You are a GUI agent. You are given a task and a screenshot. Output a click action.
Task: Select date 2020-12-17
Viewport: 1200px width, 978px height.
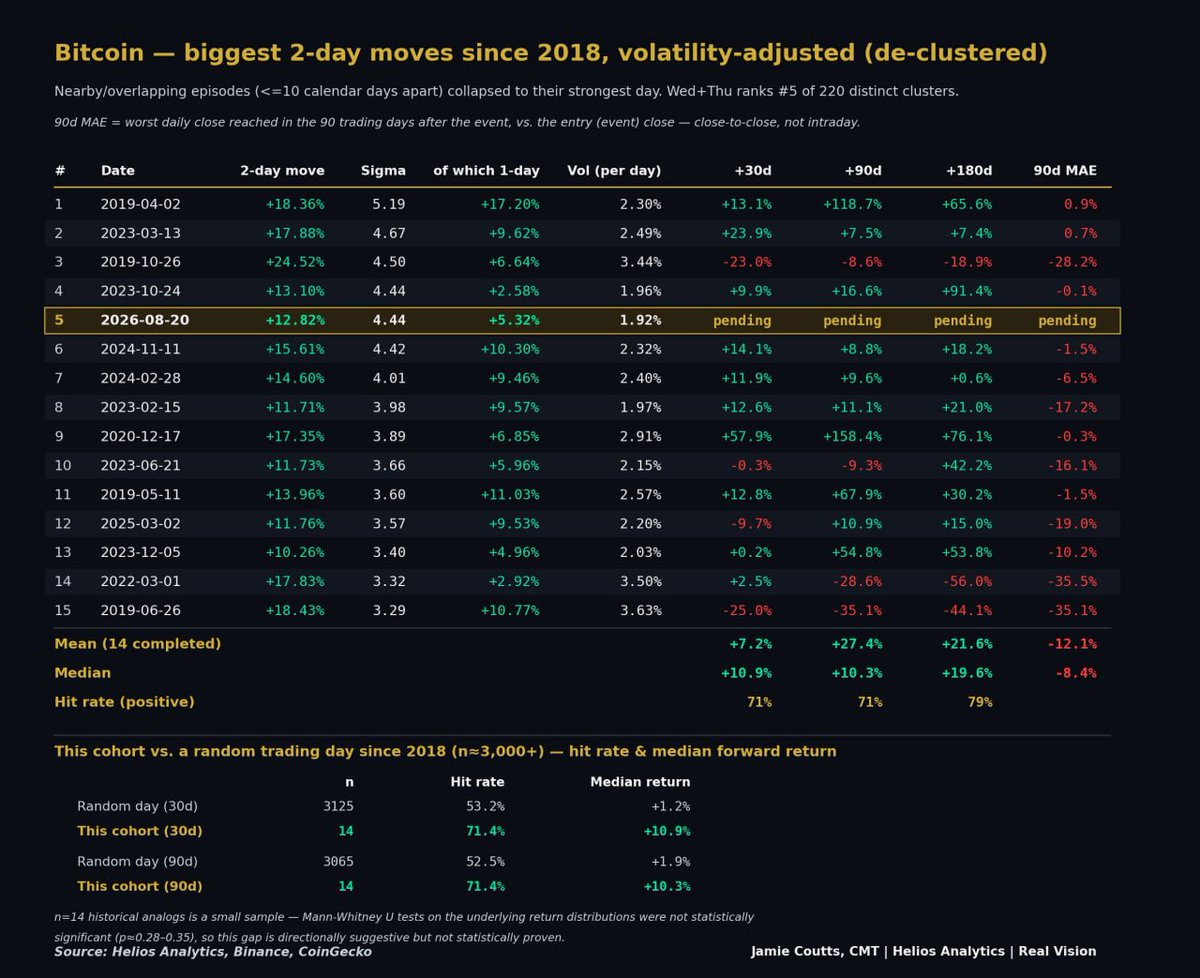[141, 436]
